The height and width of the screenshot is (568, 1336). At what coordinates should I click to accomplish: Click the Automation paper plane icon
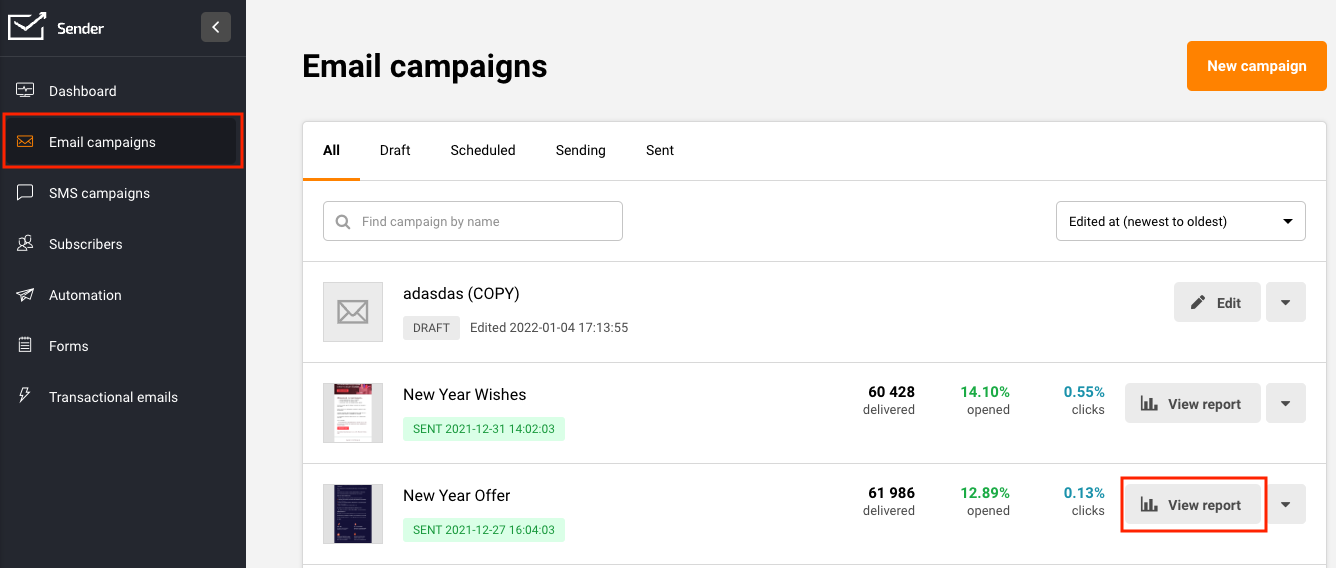coord(26,295)
